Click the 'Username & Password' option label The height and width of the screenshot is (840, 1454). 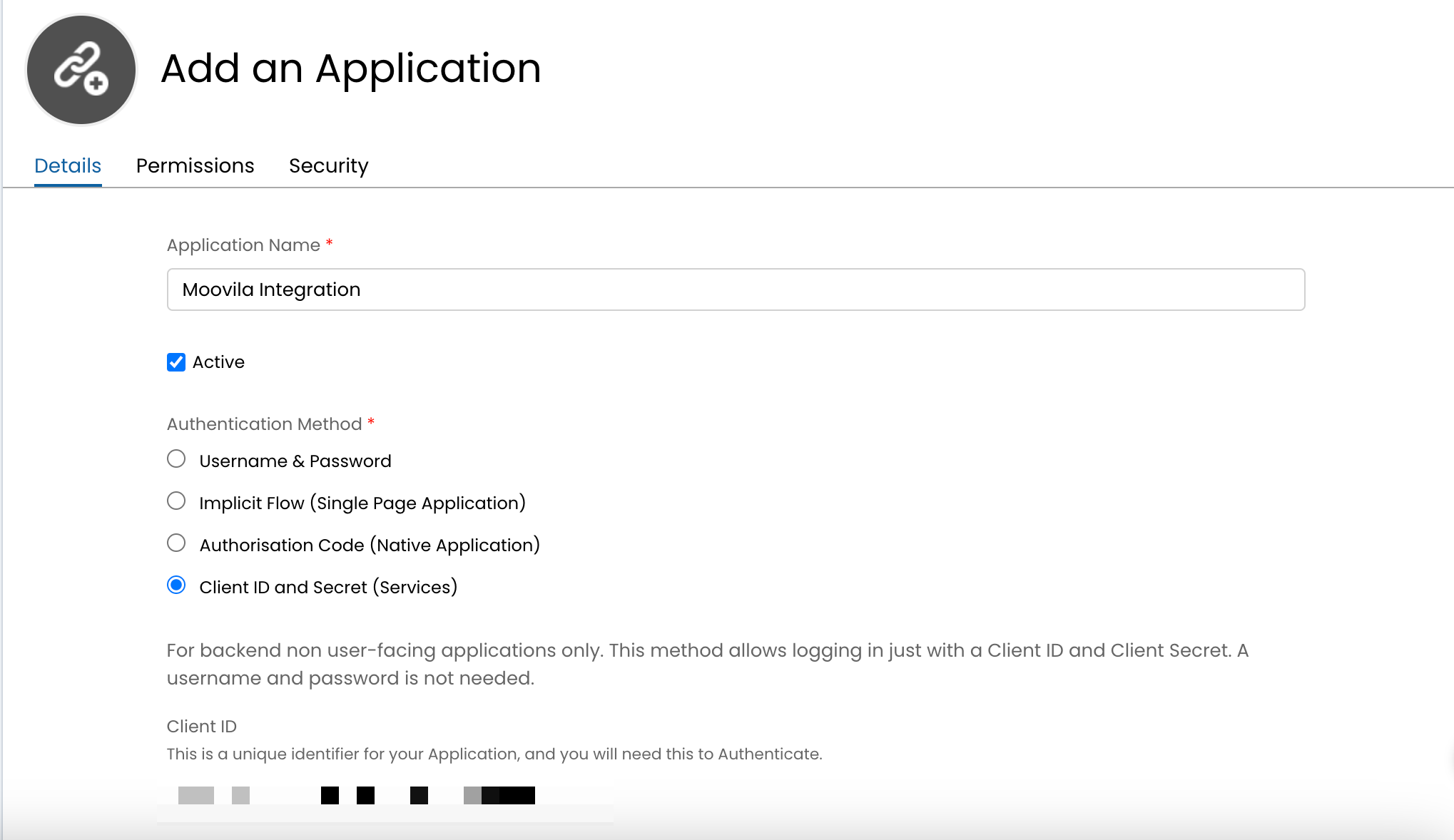coord(295,461)
